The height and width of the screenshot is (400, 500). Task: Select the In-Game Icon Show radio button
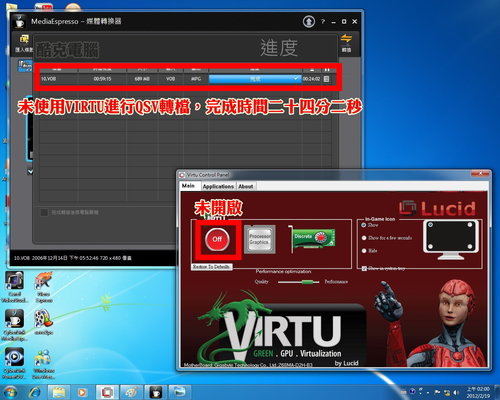pos(364,225)
